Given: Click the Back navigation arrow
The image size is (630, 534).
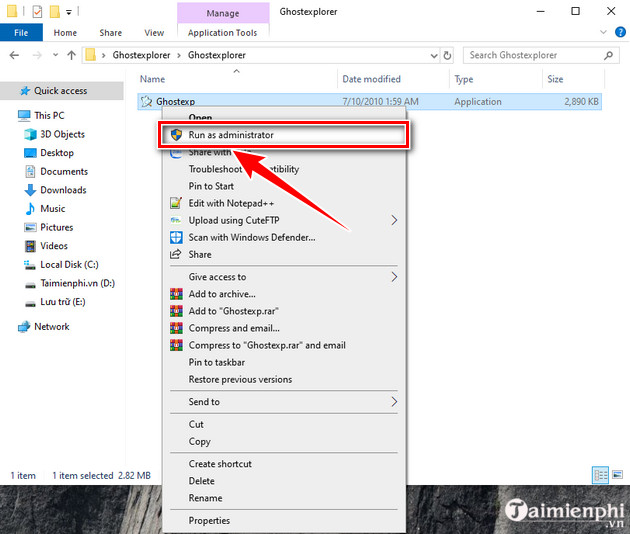Looking at the screenshot, I should click(14, 55).
